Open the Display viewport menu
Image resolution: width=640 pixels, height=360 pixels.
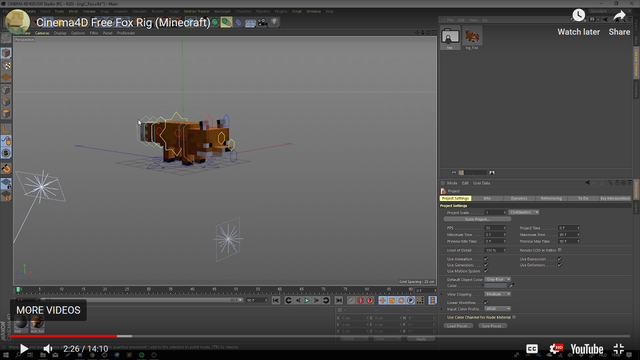pos(60,33)
